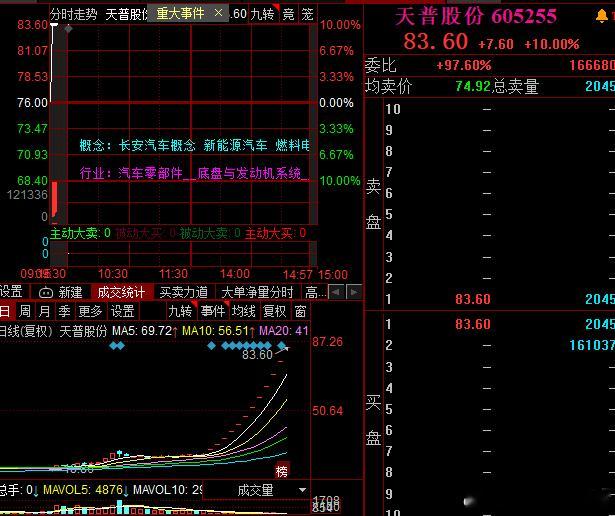Image resolution: width=615 pixels, height=516 pixels.
Task: Click the 83.60 price label on the K-line
Action: (x=257, y=355)
